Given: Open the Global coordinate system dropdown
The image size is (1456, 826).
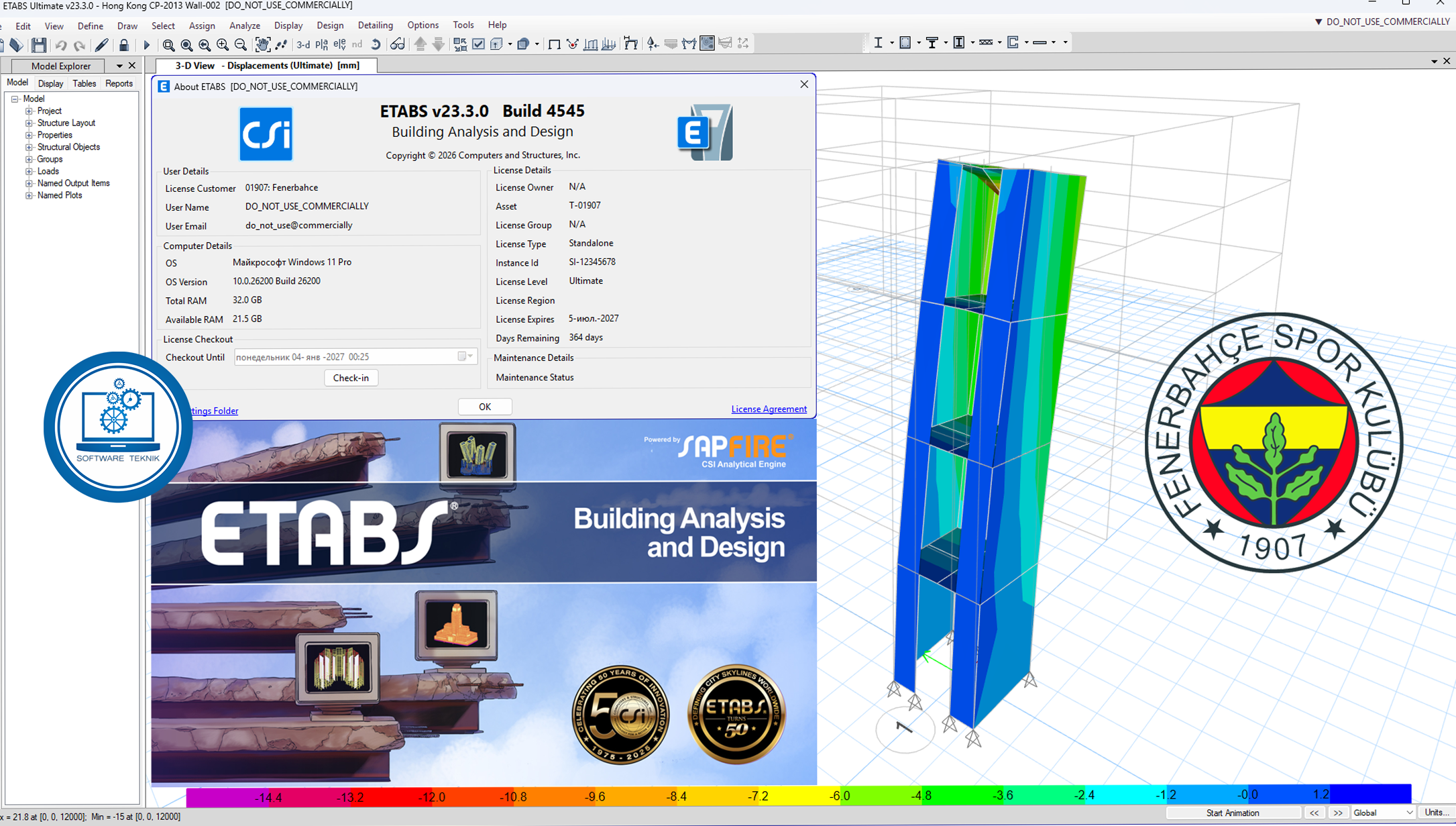Looking at the screenshot, I should [x=1408, y=813].
